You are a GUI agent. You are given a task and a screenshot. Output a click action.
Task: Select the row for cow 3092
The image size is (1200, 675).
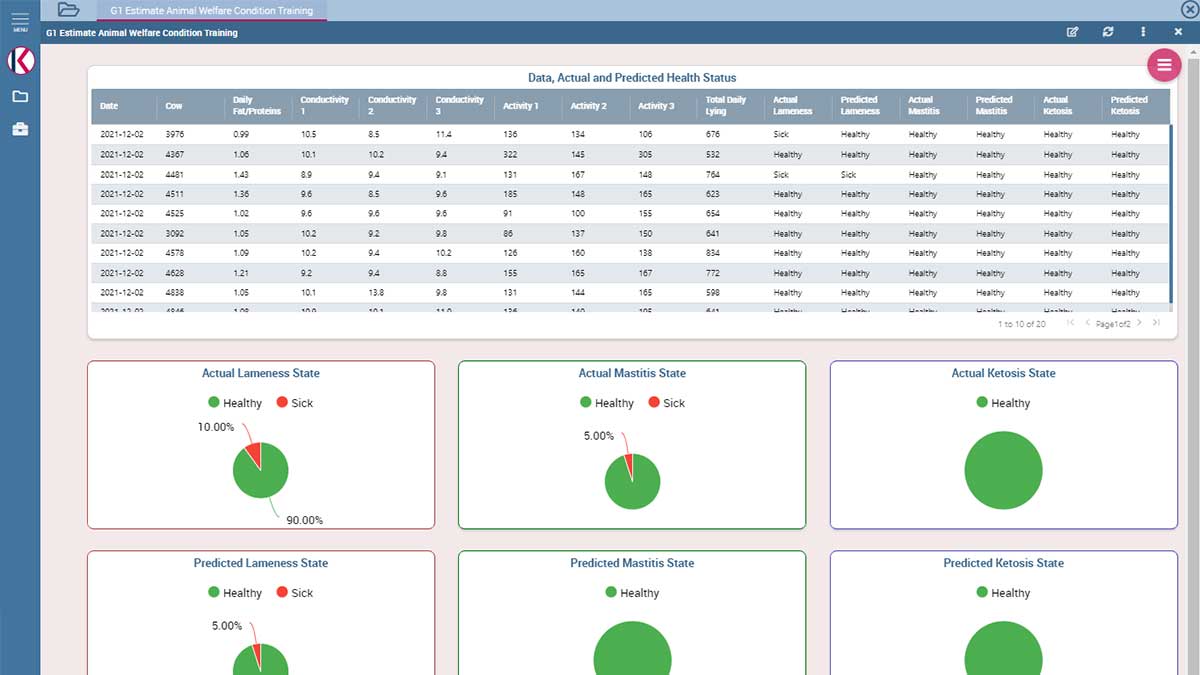(x=630, y=234)
